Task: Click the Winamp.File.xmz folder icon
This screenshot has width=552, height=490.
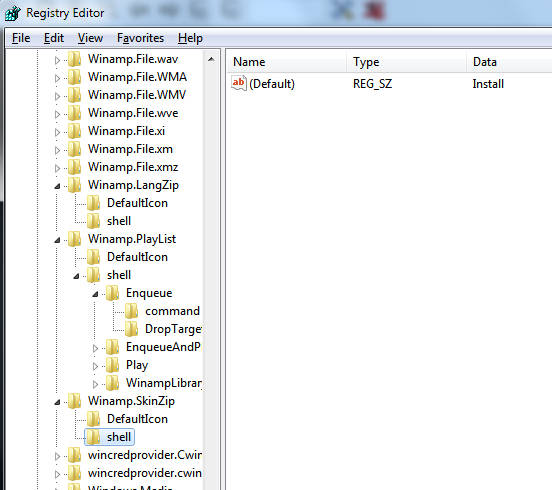Action: click(x=75, y=167)
